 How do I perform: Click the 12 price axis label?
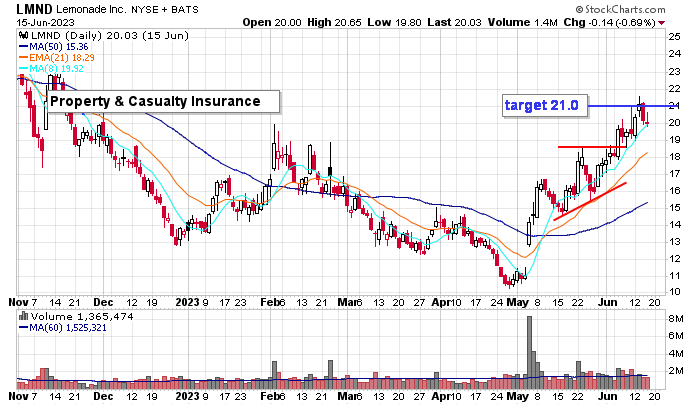(x=675, y=259)
